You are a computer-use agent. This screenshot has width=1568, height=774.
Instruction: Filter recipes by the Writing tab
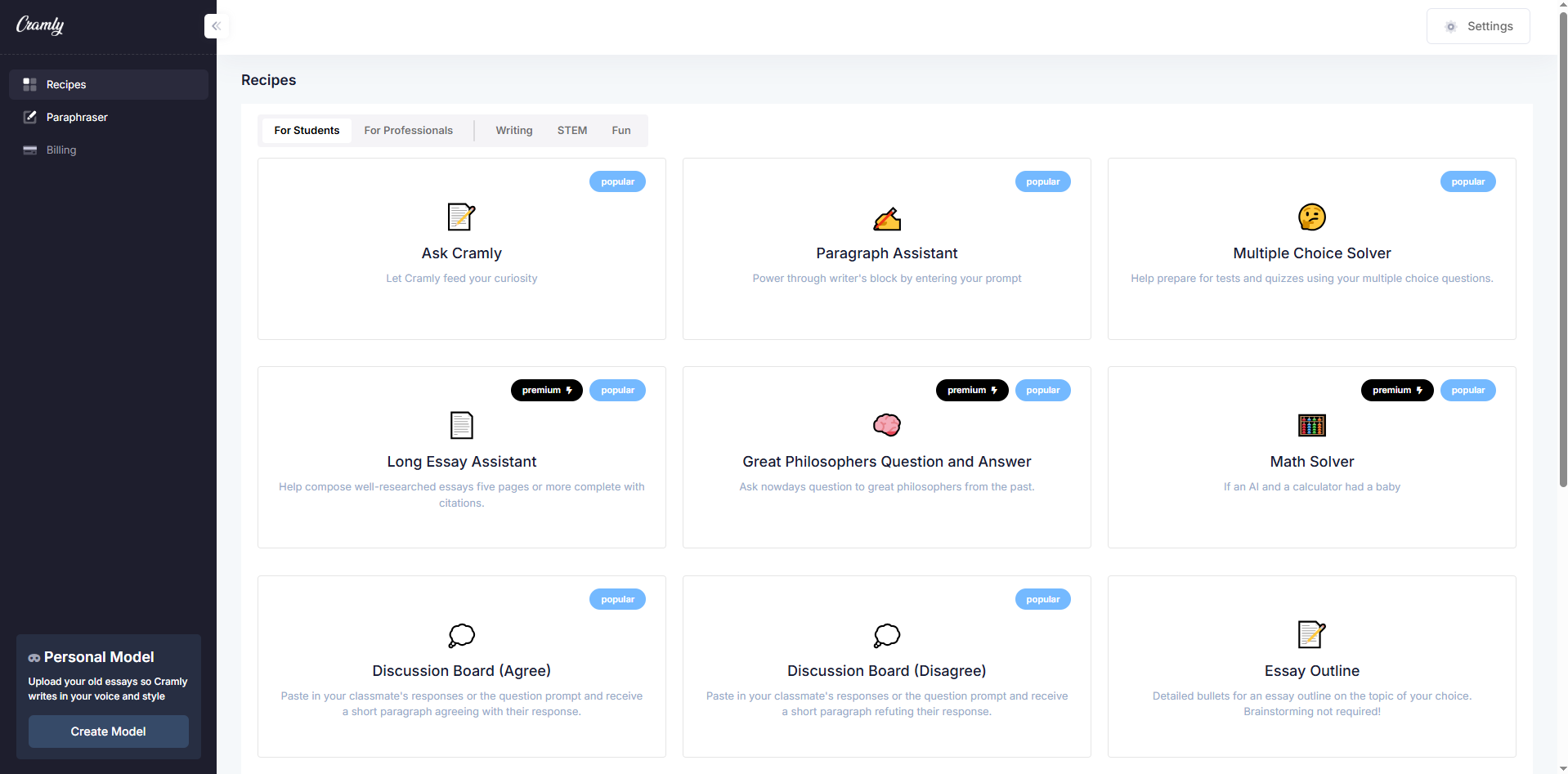coord(513,131)
